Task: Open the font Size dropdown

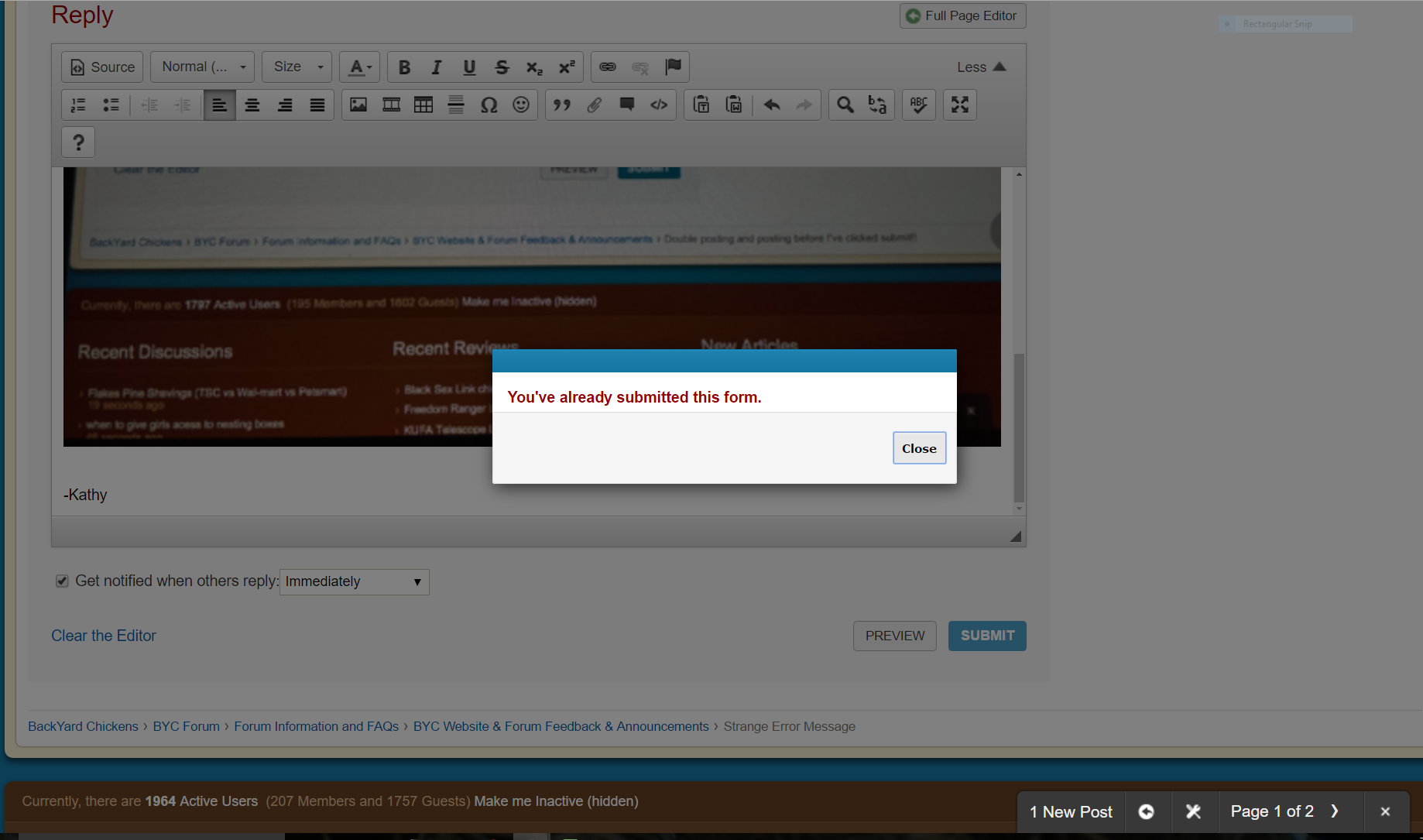Action: pyautogui.click(x=297, y=67)
